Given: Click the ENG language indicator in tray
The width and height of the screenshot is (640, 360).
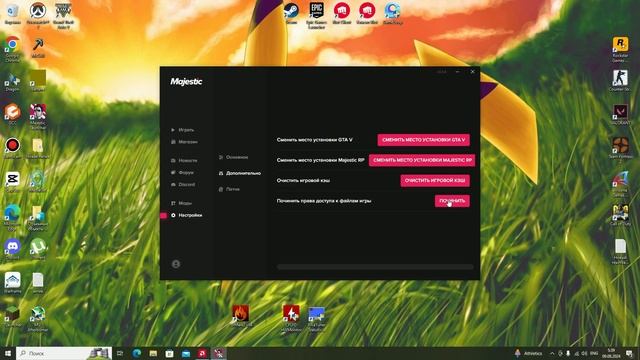Looking at the screenshot, I should (x=594, y=353).
